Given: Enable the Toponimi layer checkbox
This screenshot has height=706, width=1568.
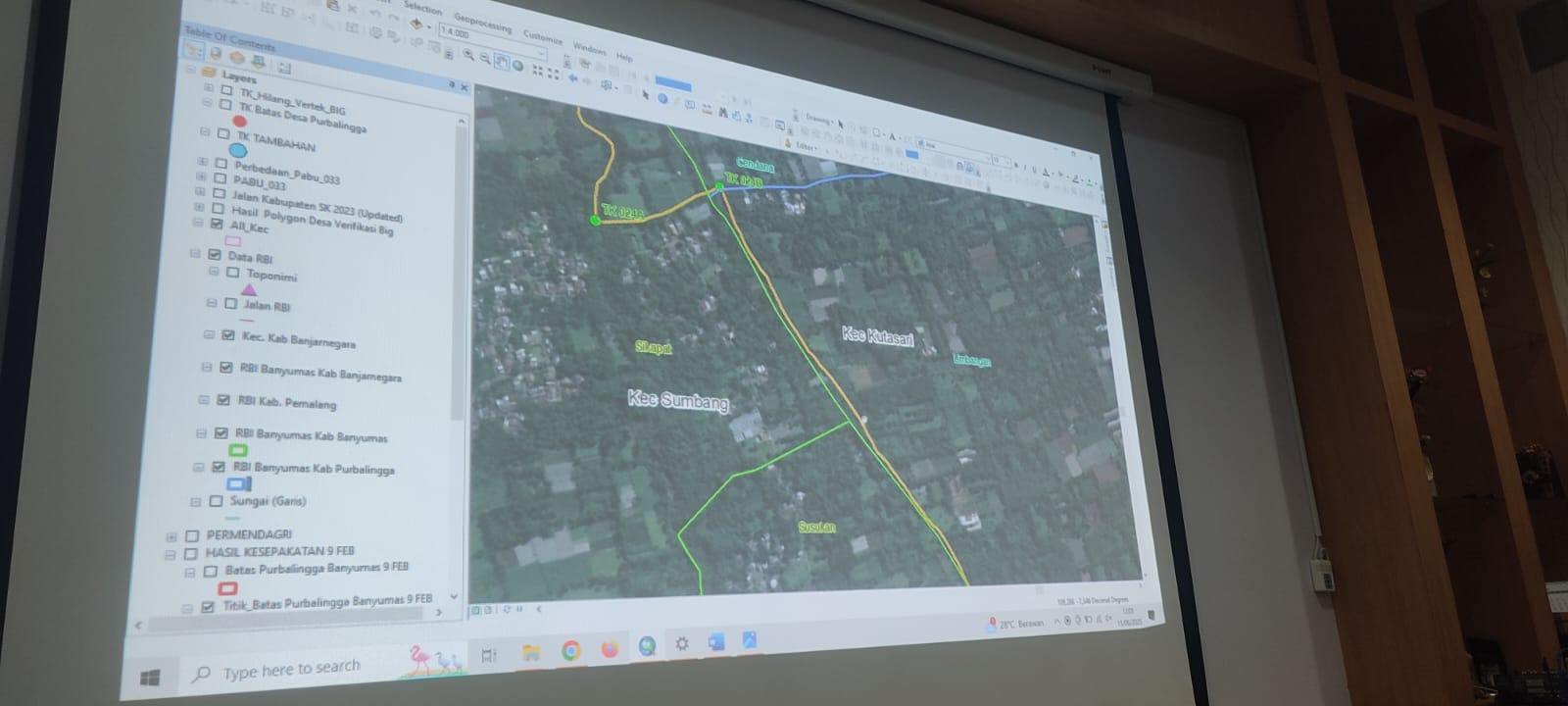Looking at the screenshot, I should pos(232,274).
